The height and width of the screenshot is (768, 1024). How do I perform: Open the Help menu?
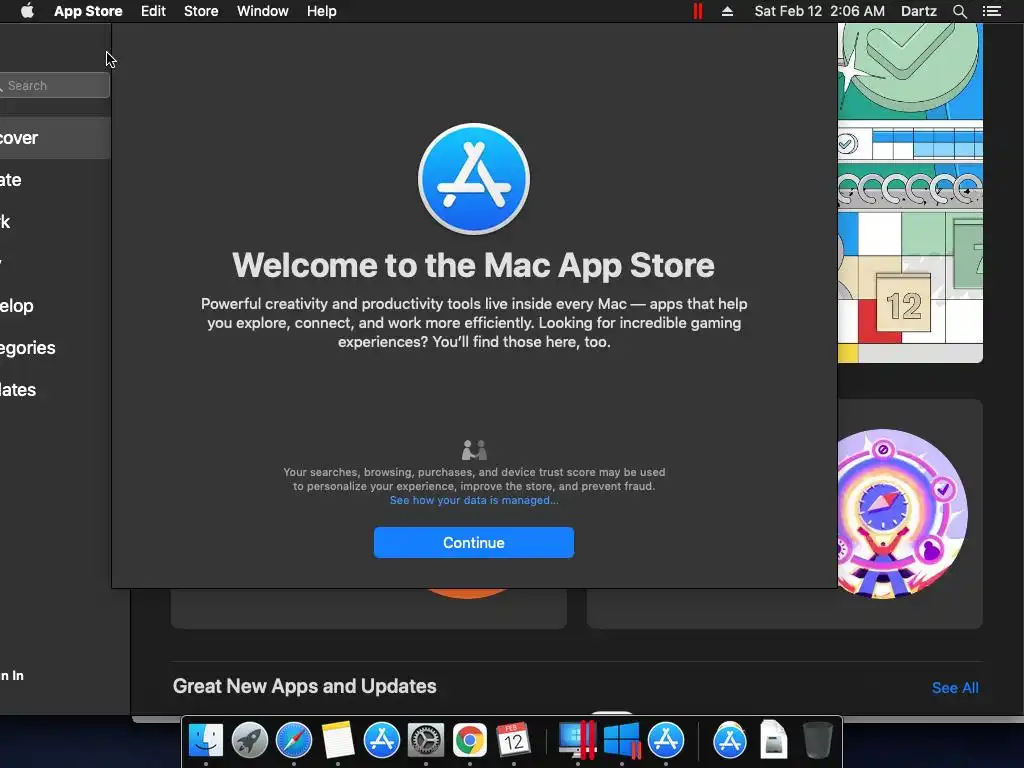tap(322, 11)
